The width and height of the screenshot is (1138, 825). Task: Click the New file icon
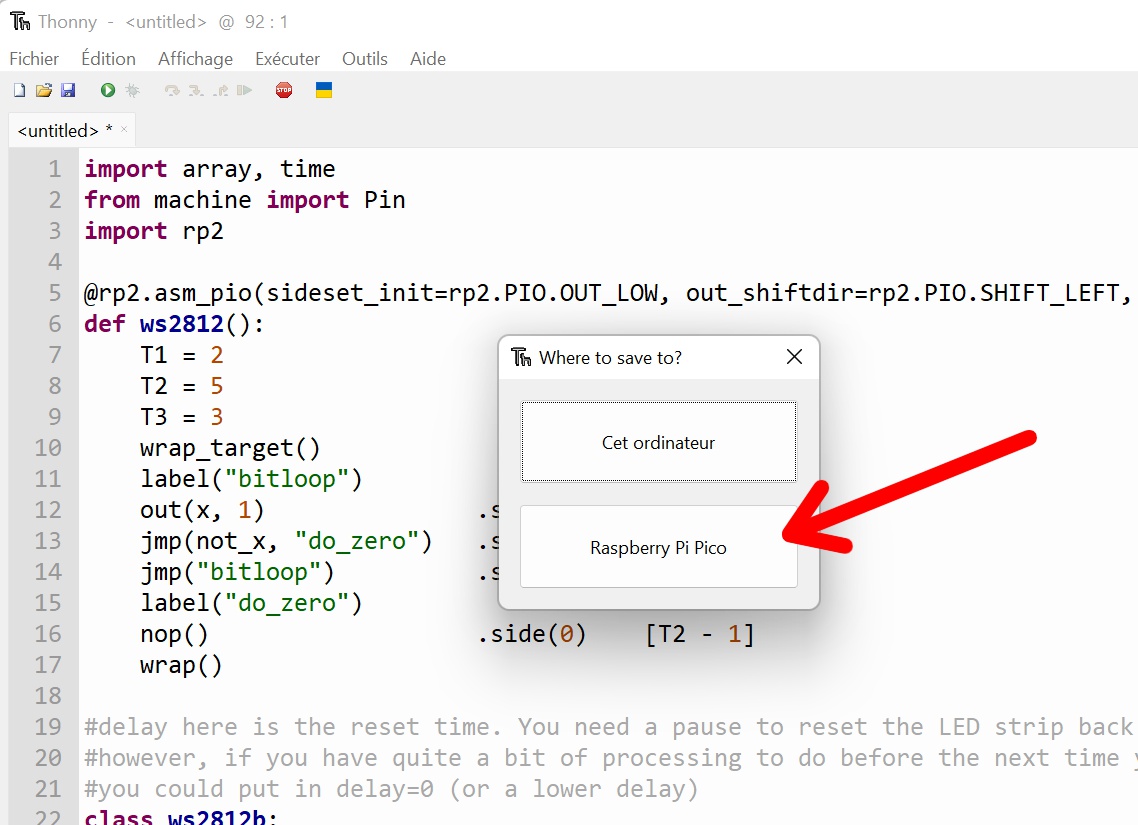pos(20,90)
